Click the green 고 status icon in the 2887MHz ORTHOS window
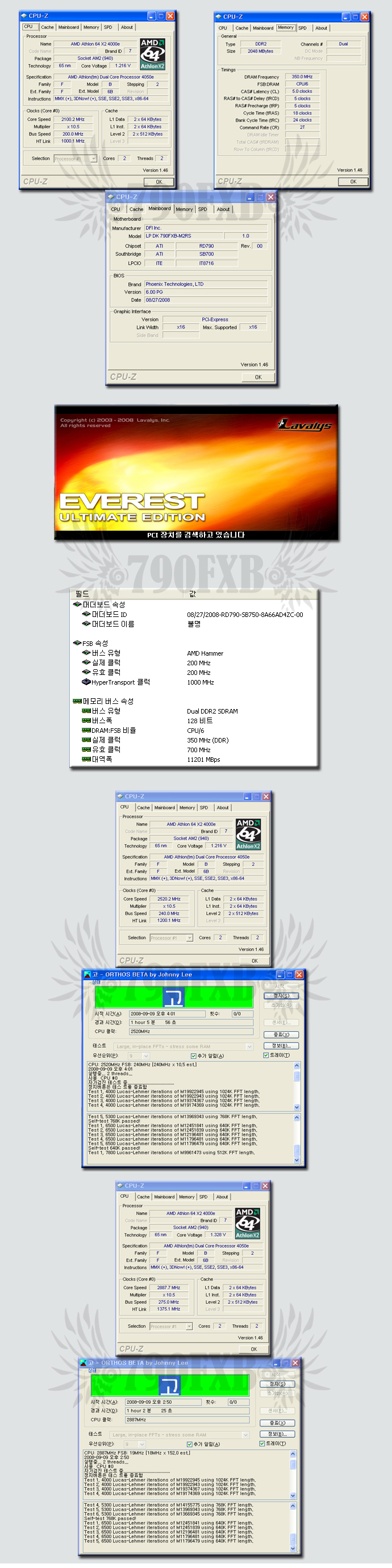Viewport: 392px width, 1568px height. [170, 1386]
